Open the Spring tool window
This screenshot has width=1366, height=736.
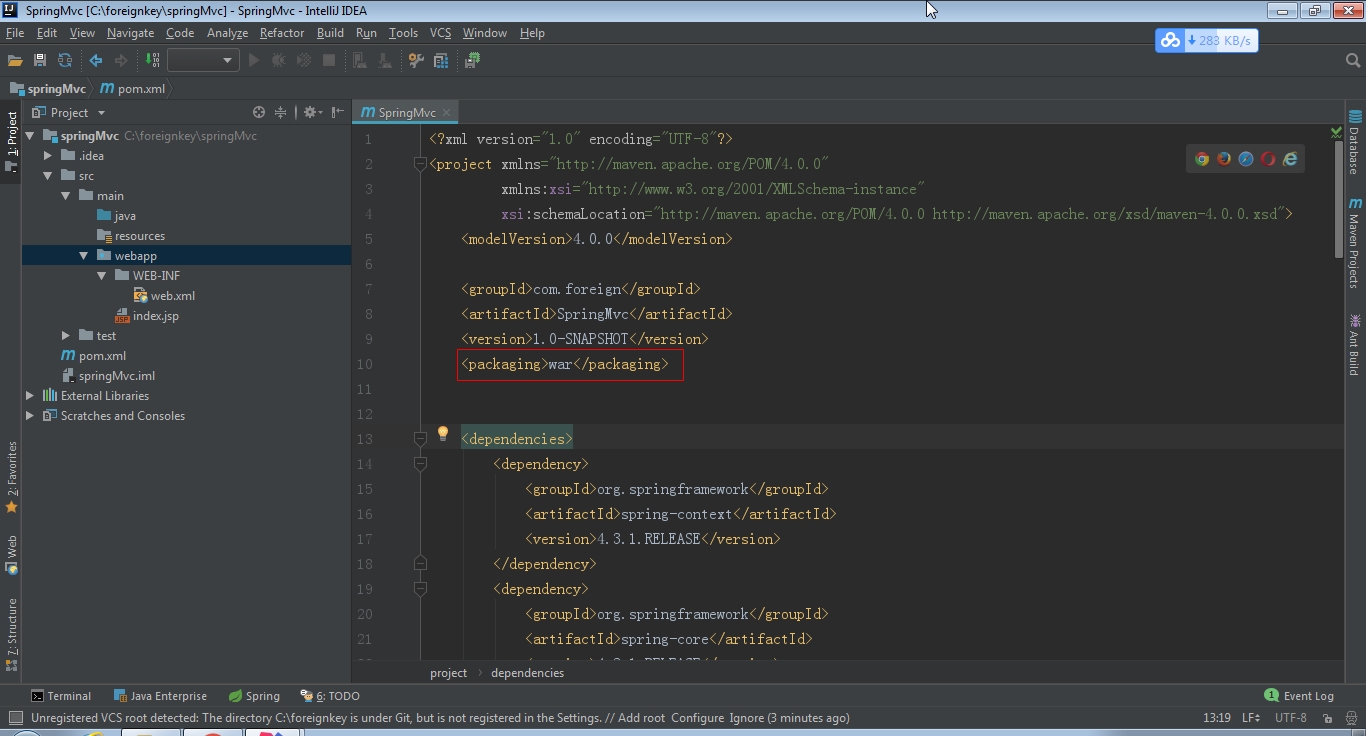pyautogui.click(x=254, y=696)
